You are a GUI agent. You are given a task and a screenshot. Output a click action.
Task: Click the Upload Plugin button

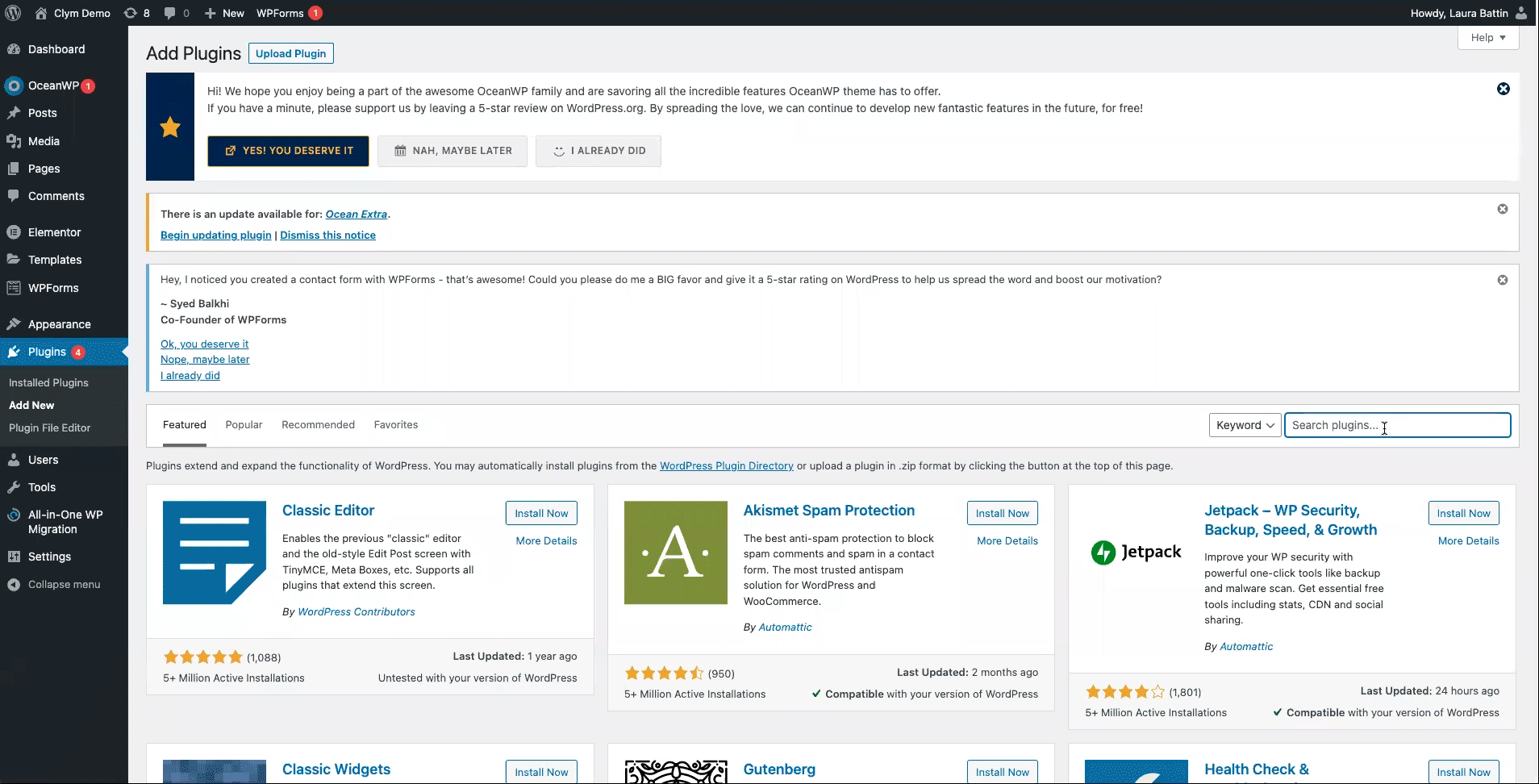click(291, 53)
